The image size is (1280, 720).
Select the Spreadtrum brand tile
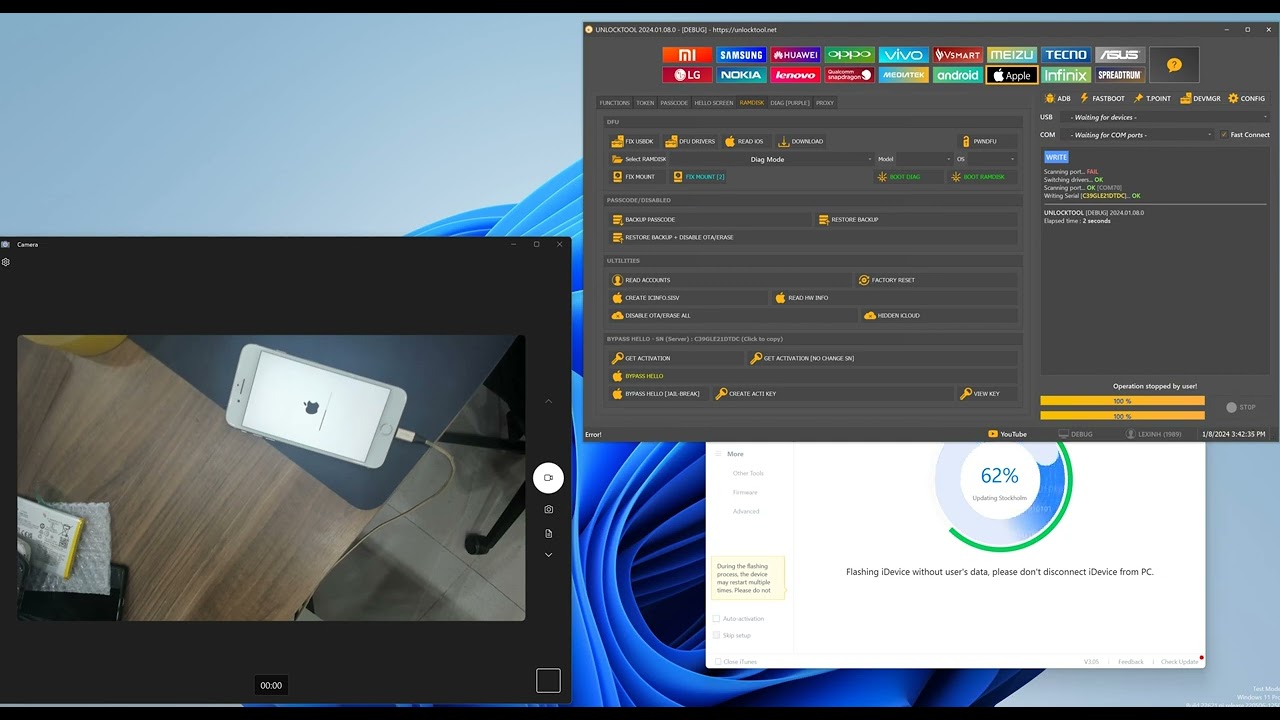point(1119,75)
